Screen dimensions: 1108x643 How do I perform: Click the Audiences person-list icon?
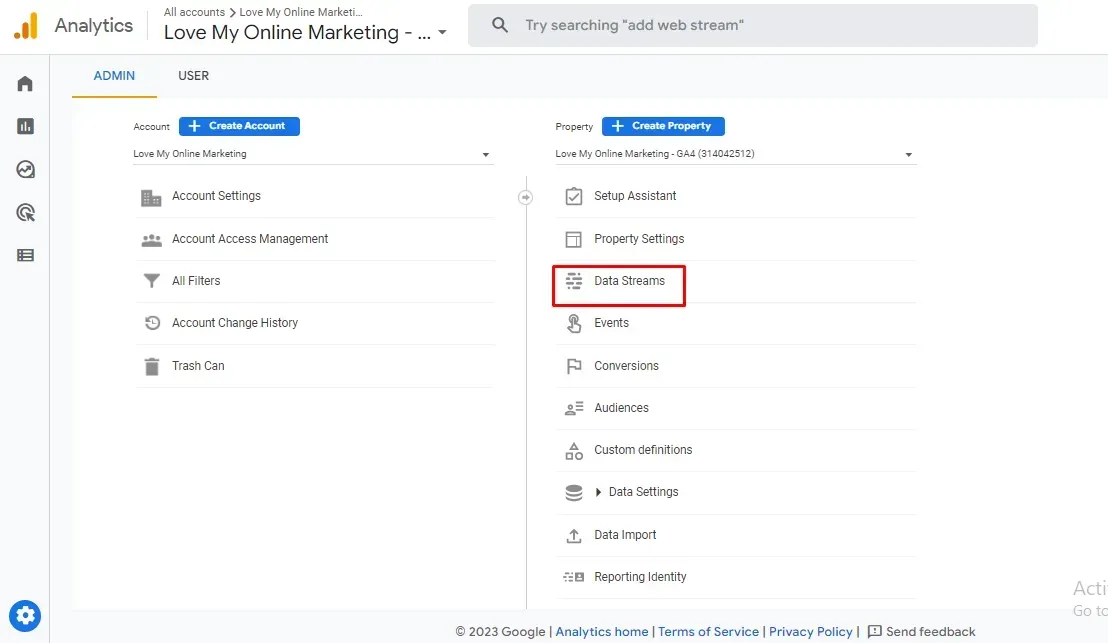[574, 408]
